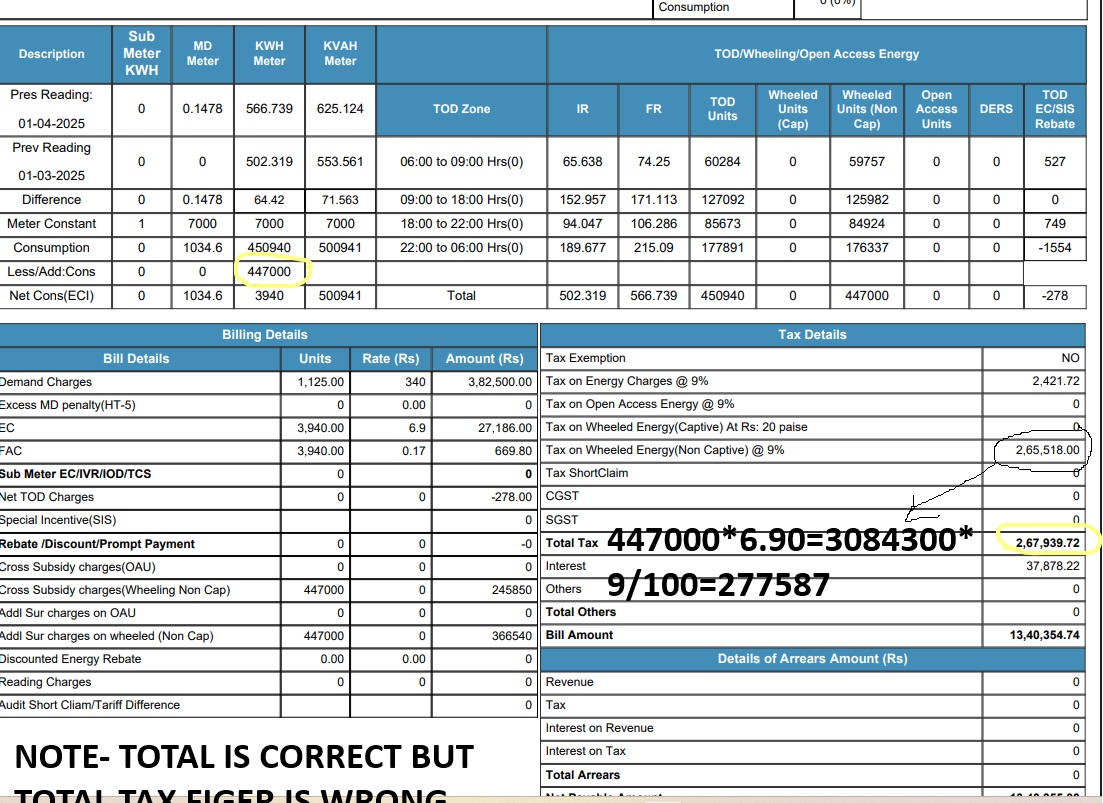The image size is (1103, 803).
Task: Click the 'Prev Reading 01-03-2025' row label
Action: click(51, 162)
